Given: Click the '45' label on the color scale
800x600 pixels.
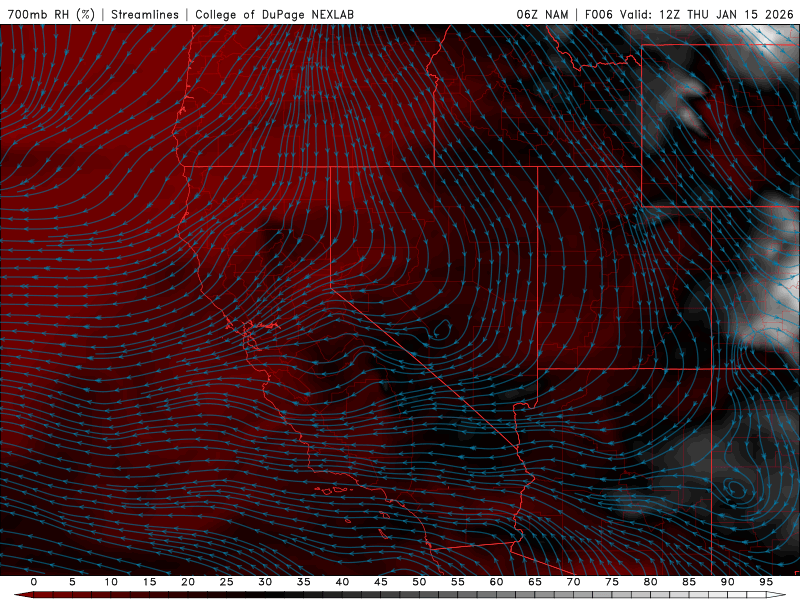Looking at the screenshot, I should click(x=381, y=582).
